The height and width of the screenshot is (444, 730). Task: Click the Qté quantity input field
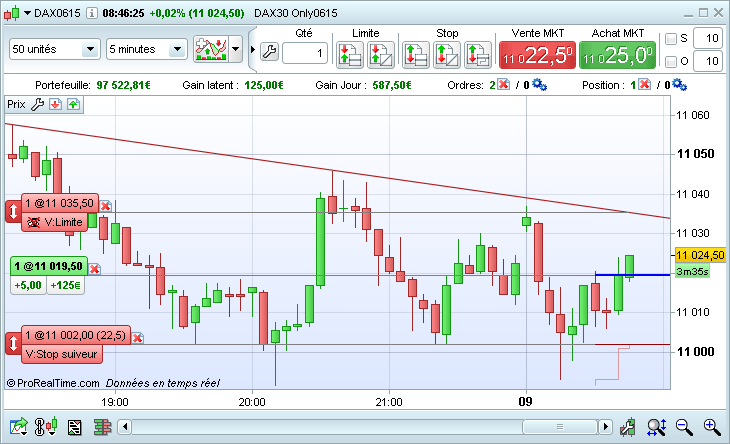coord(306,53)
